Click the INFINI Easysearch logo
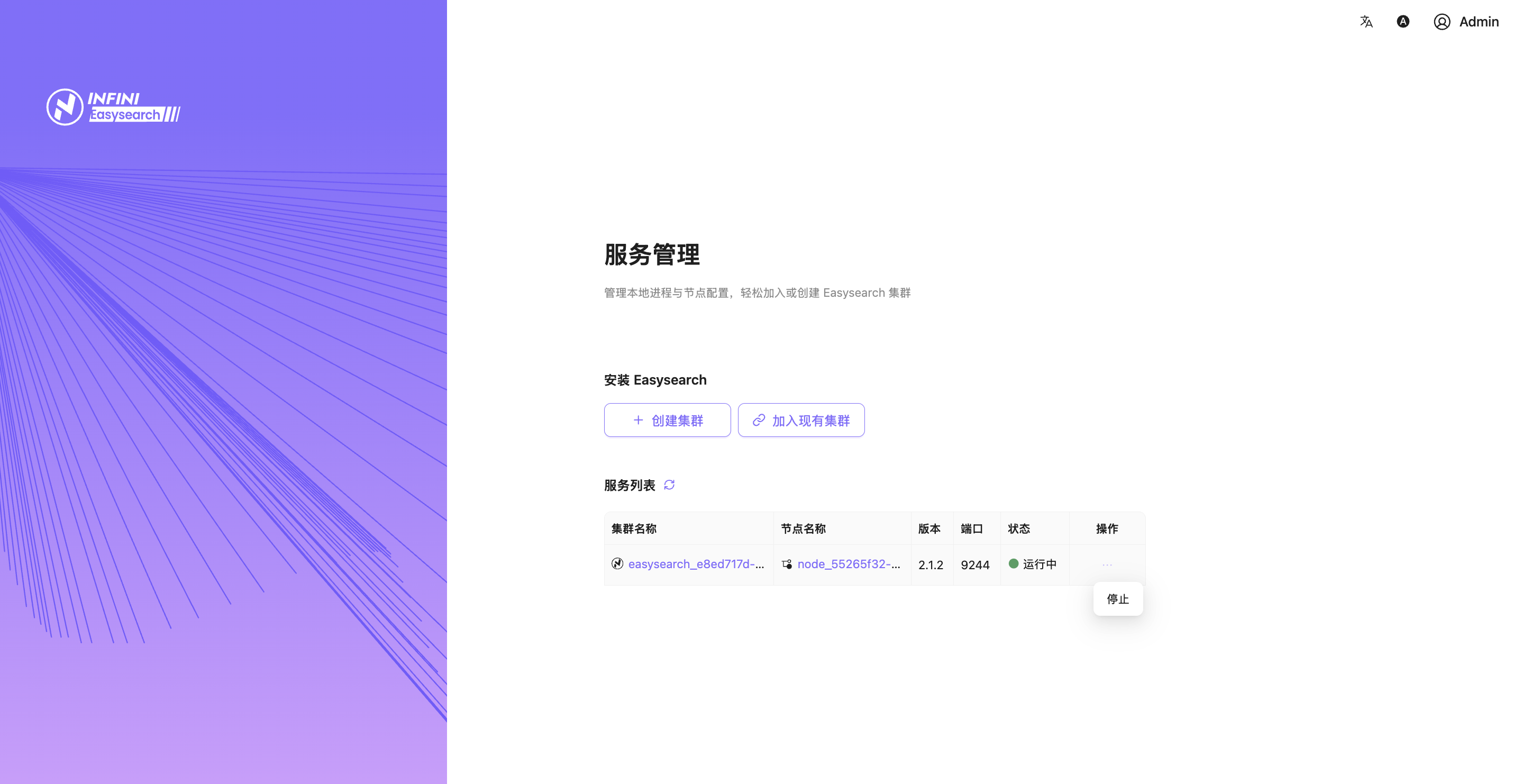Viewport: 1513px width, 784px height. coord(113,107)
